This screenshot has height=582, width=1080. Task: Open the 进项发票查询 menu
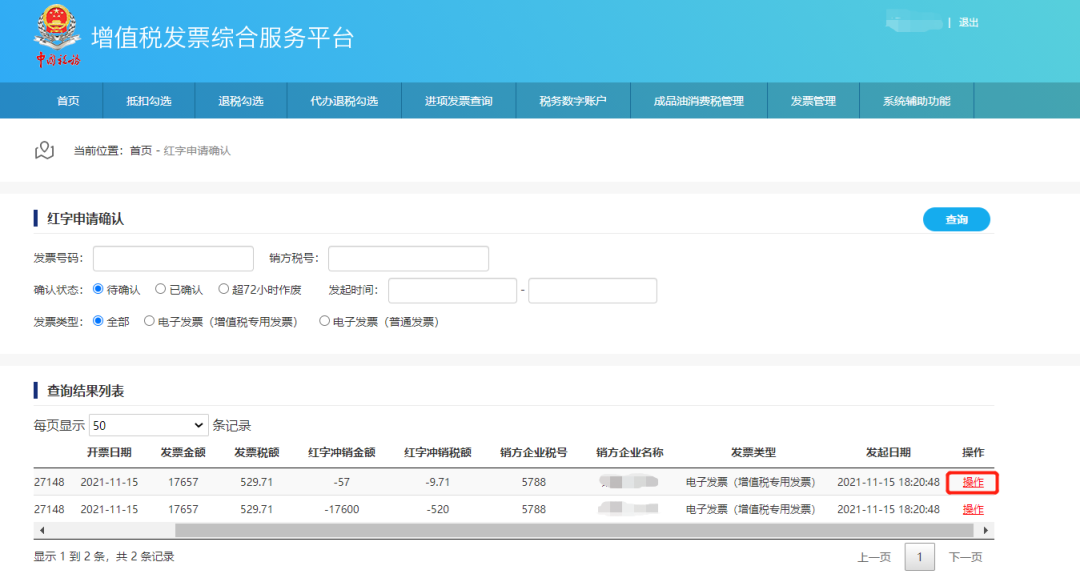[x=456, y=100]
